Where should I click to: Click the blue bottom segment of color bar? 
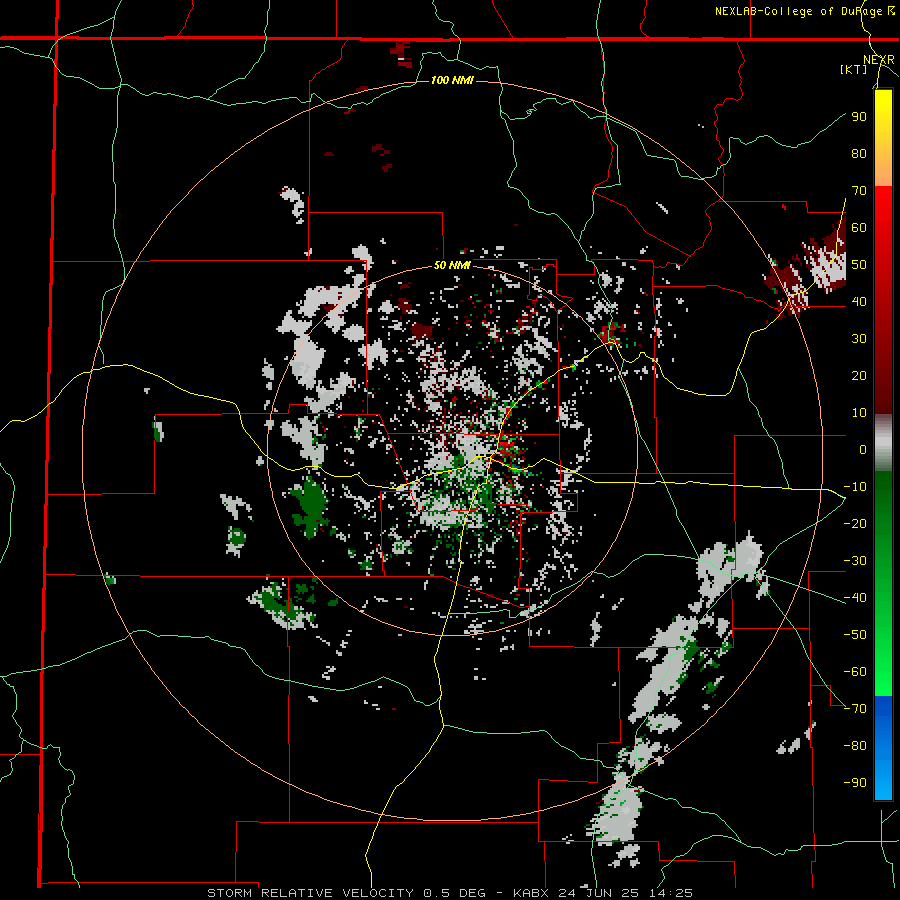point(883,747)
